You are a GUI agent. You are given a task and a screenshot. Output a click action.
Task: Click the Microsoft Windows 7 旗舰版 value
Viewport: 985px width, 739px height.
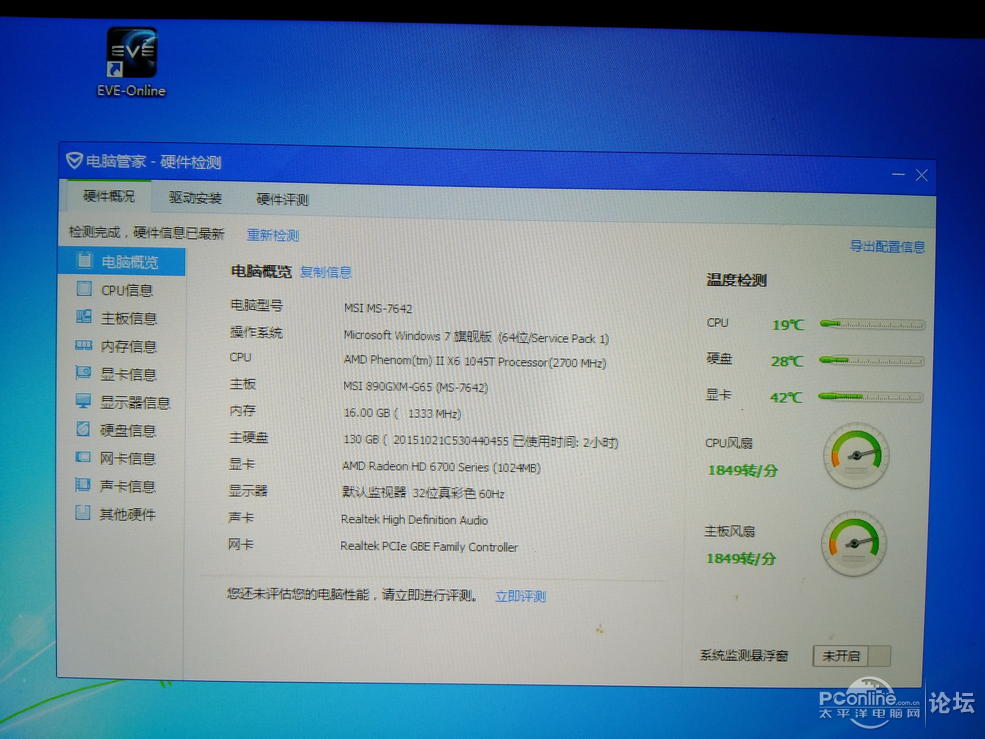[476, 337]
